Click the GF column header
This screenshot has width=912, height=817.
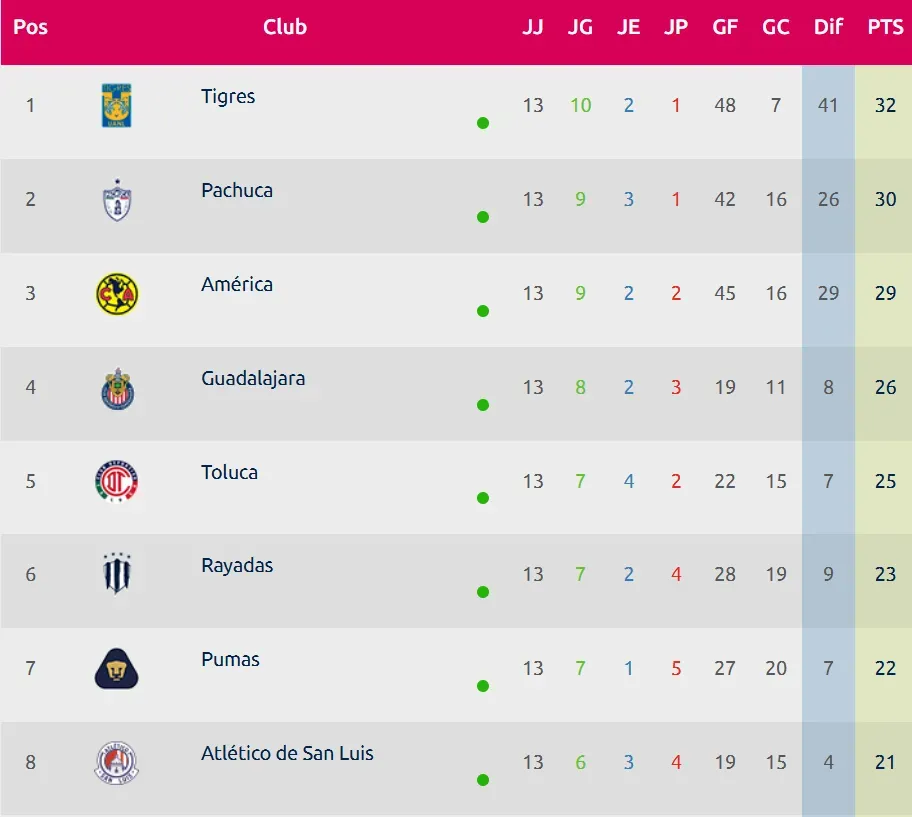725,27
